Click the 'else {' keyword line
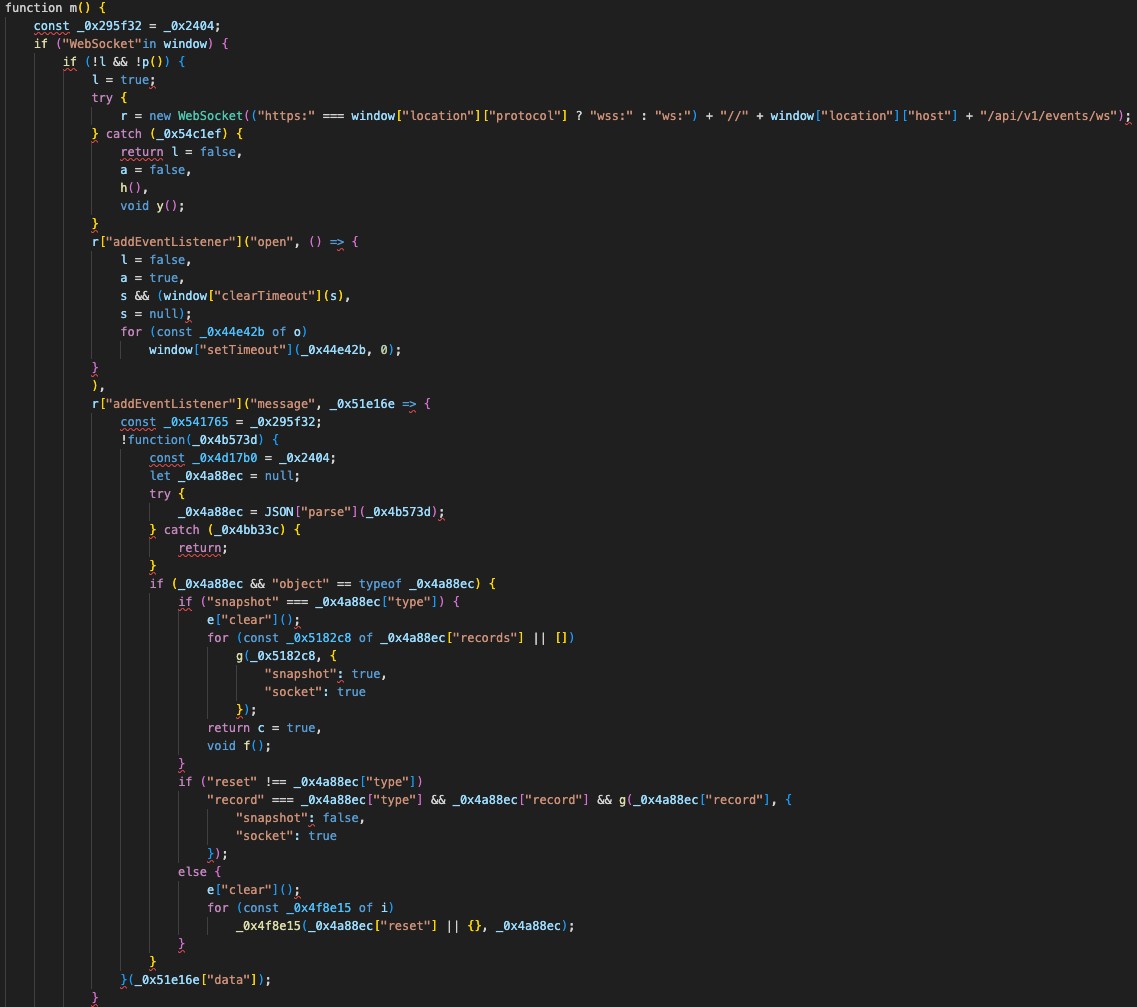Viewport: 1137px width, 1007px height. pos(199,872)
